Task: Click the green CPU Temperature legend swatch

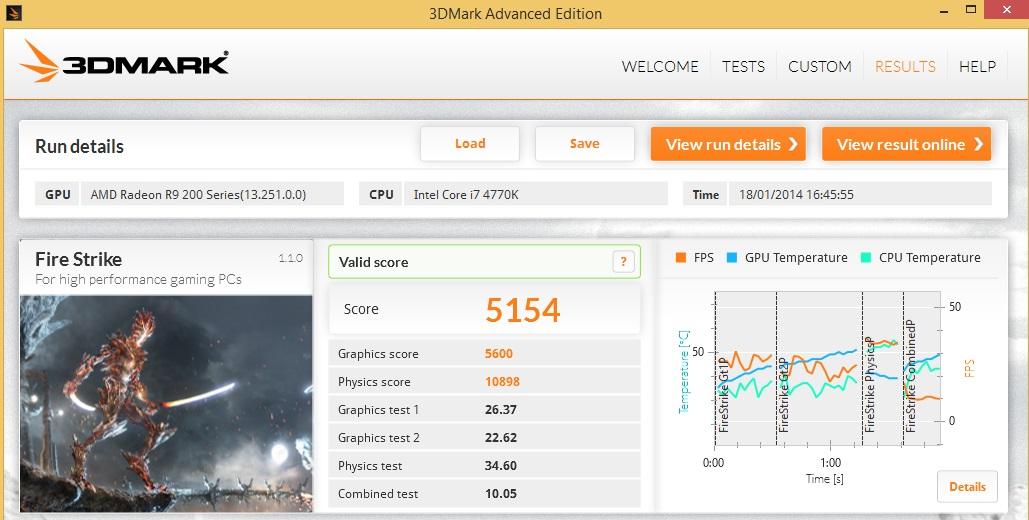Action: point(866,258)
